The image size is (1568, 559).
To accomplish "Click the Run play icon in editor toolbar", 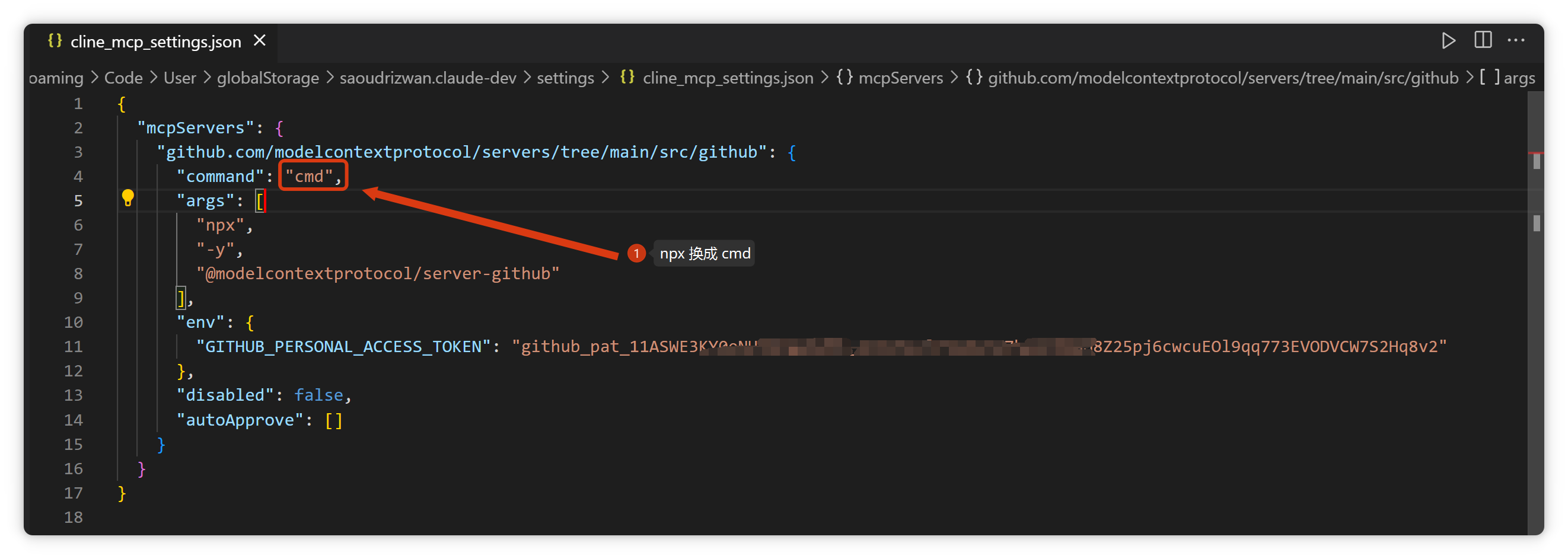I will pyautogui.click(x=1448, y=41).
